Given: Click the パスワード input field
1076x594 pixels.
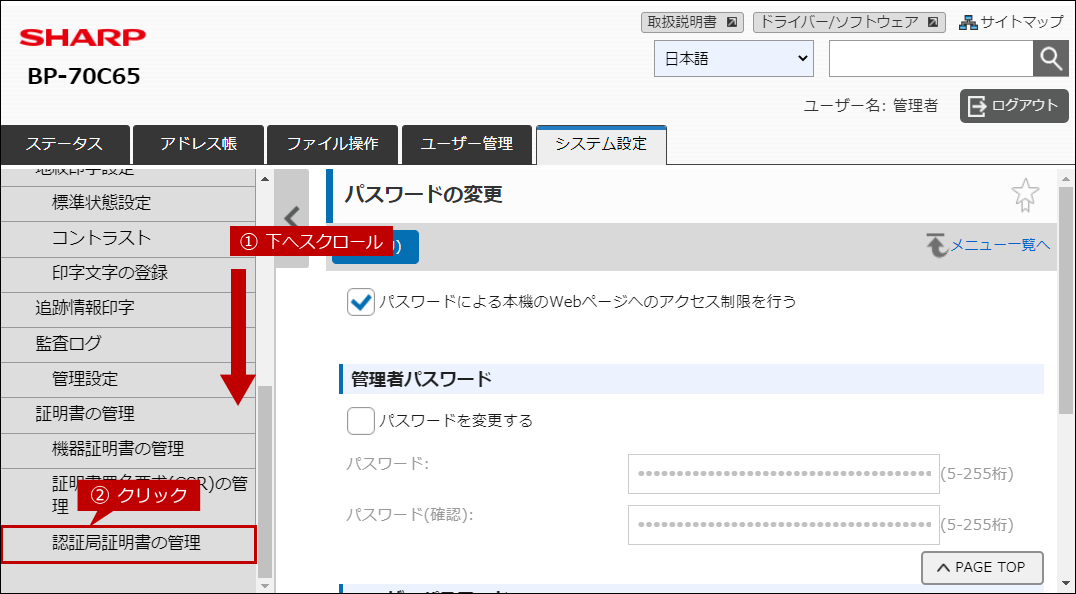Looking at the screenshot, I should 784,474.
